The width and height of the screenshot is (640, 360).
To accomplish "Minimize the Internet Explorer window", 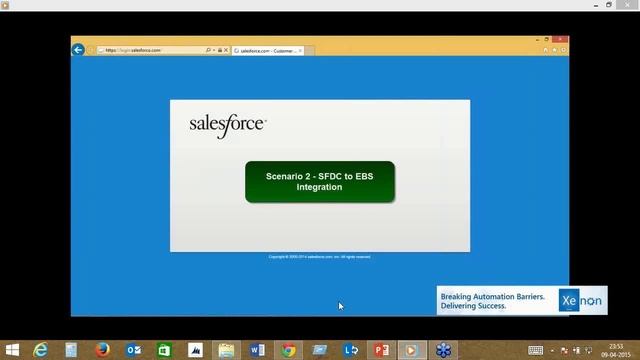I will click(537, 39).
